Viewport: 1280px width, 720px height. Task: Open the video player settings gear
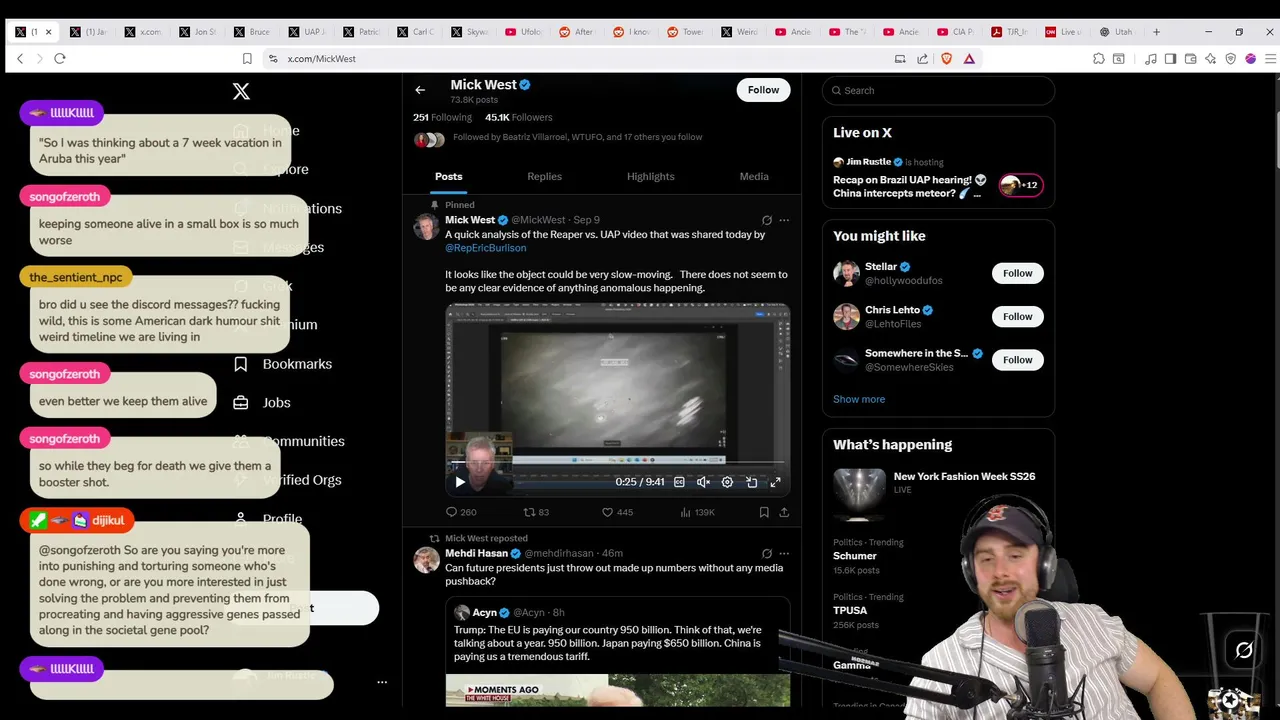pyautogui.click(x=727, y=482)
